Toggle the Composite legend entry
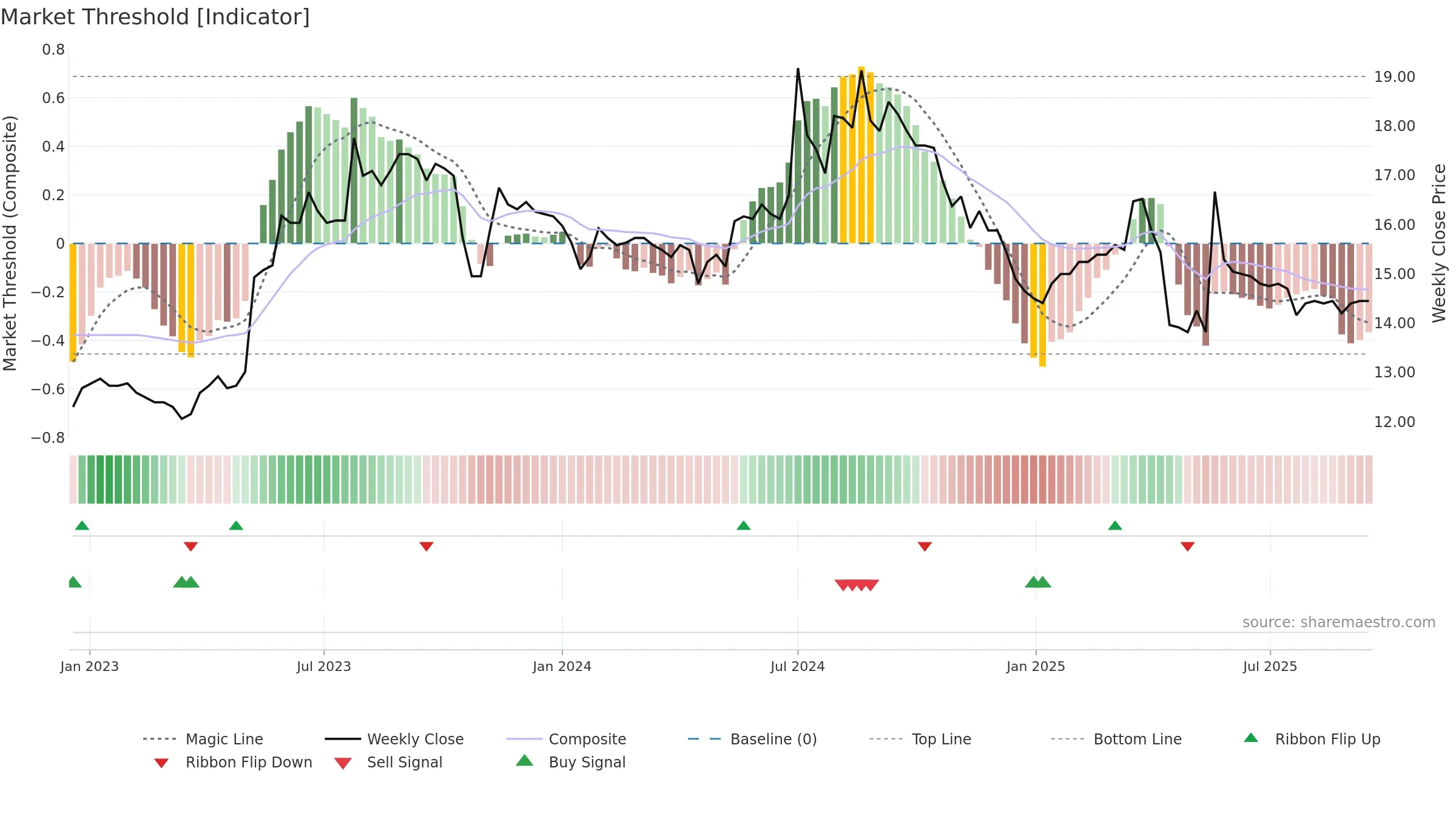1456x819 pixels. [x=567, y=739]
